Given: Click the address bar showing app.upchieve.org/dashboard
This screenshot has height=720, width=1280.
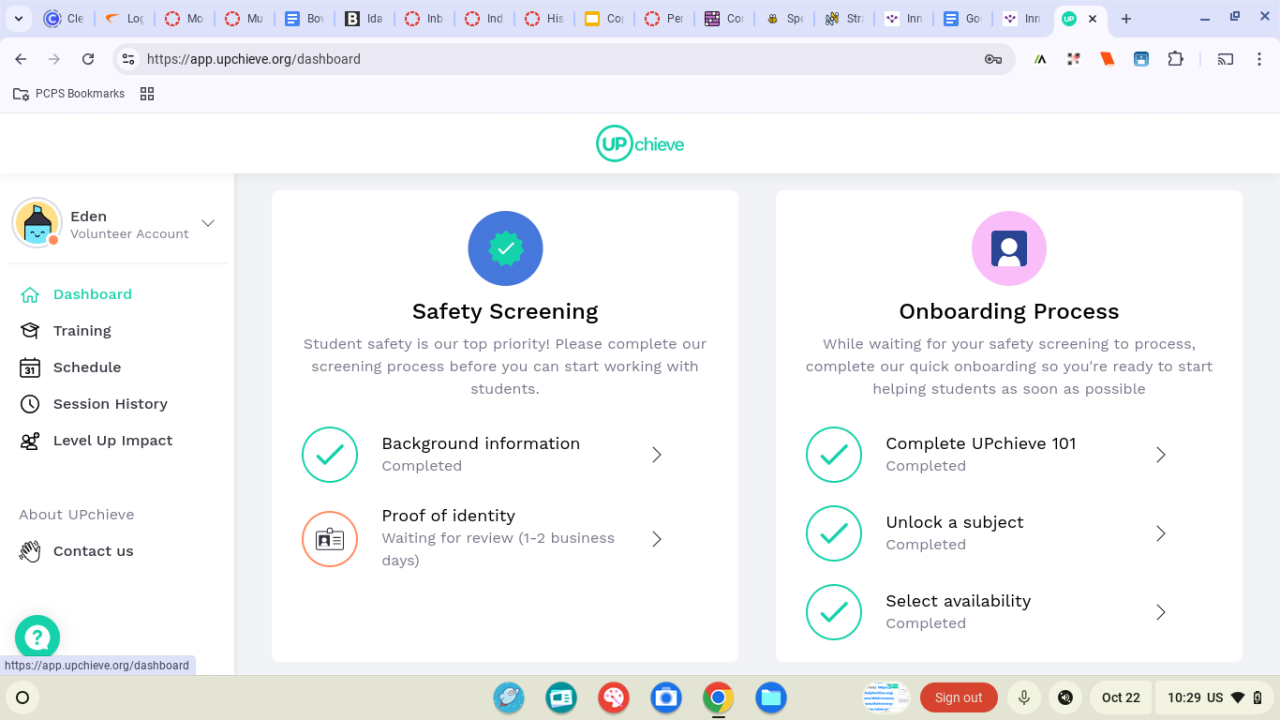Looking at the screenshot, I should pyautogui.click(x=564, y=59).
